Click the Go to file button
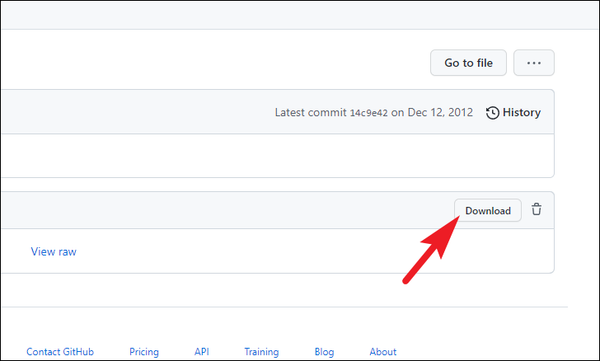The image size is (600, 361). click(x=468, y=63)
